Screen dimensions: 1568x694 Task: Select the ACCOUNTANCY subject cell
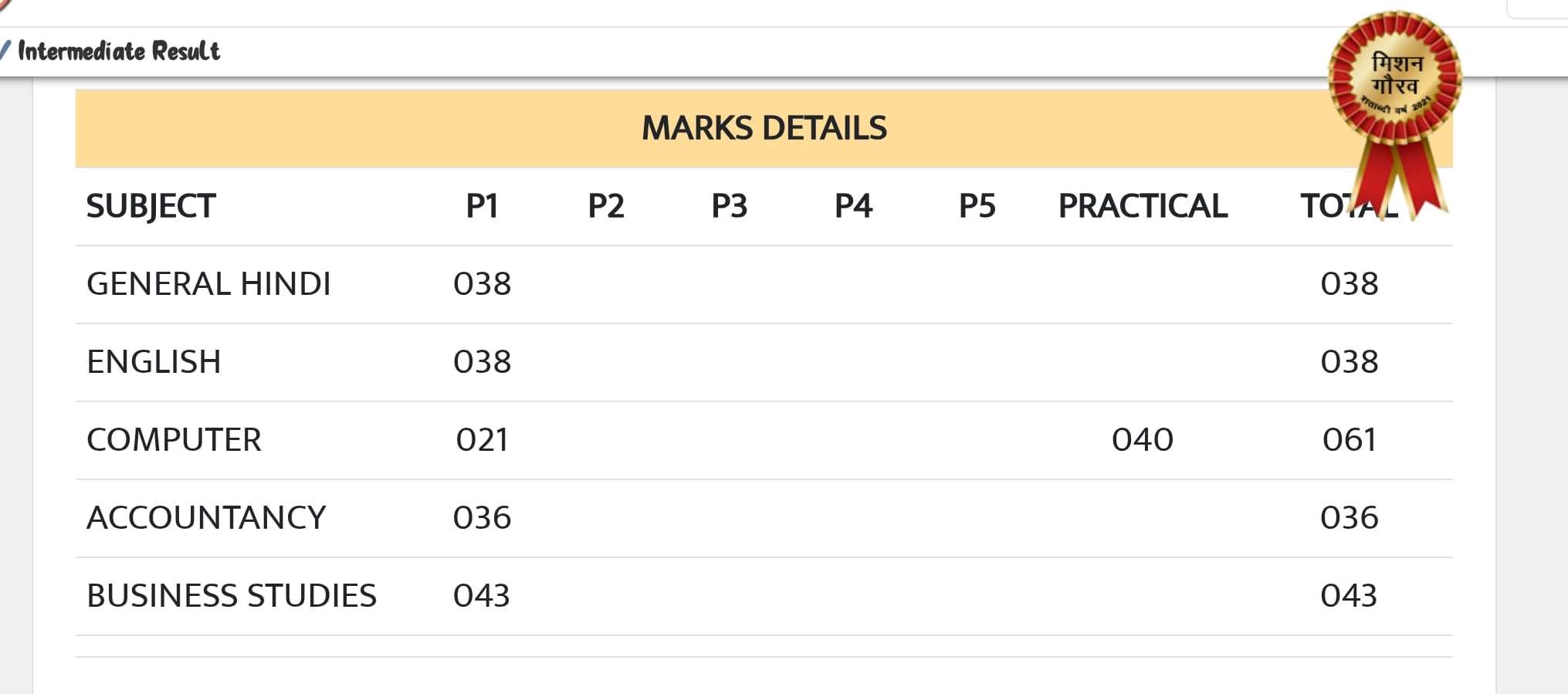(x=206, y=517)
